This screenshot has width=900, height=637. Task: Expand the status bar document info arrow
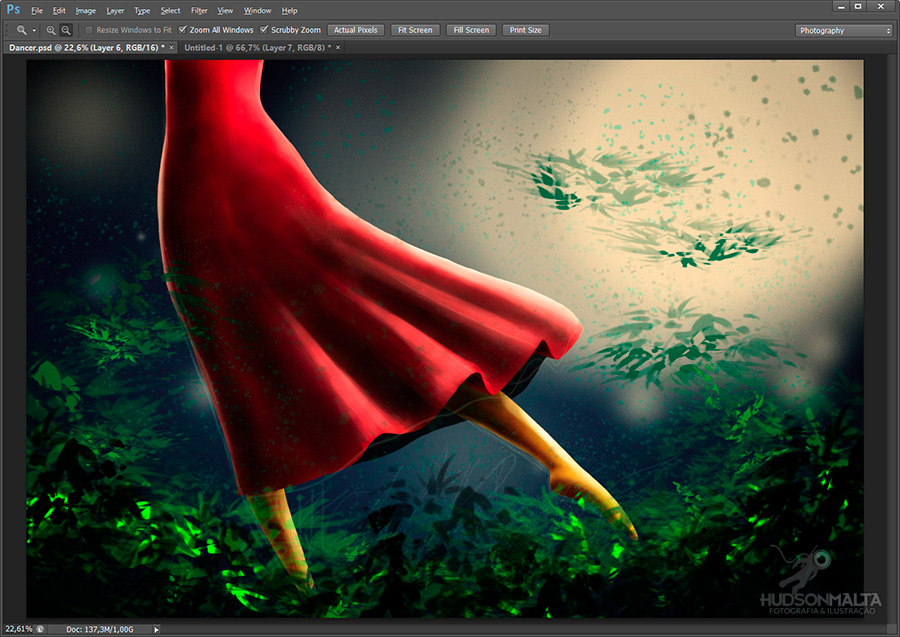[156, 630]
